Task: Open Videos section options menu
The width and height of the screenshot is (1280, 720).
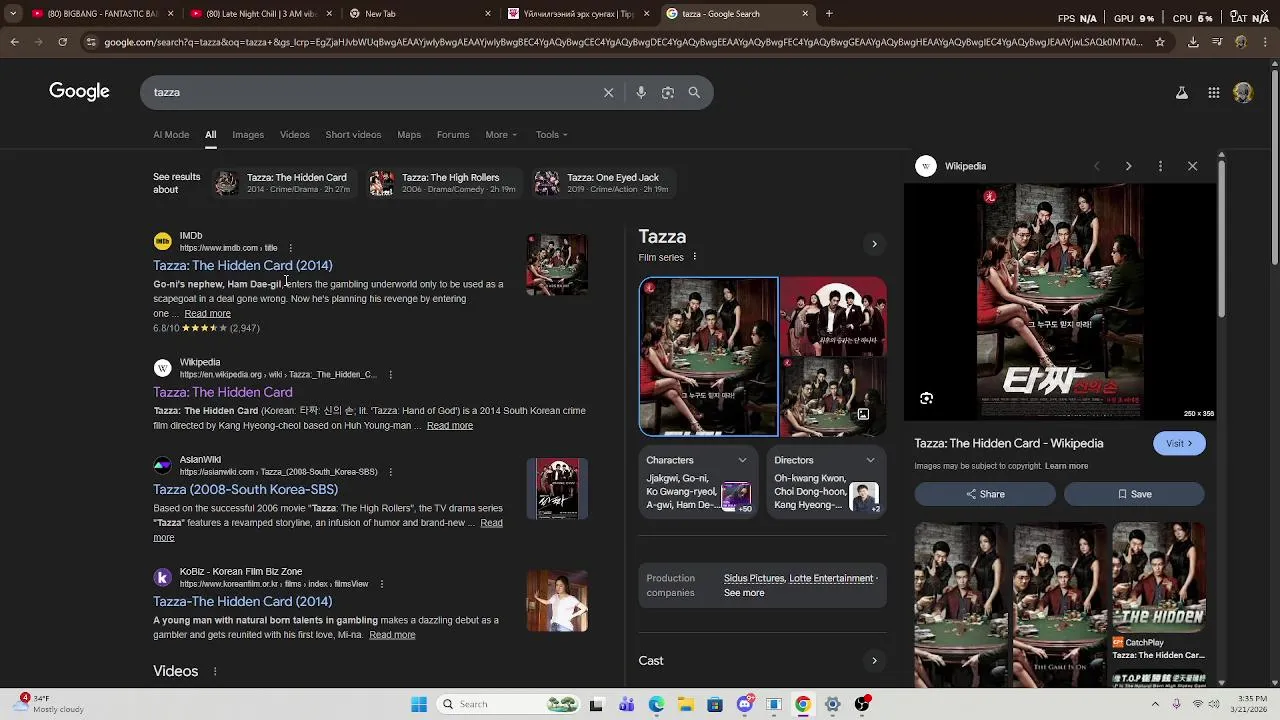Action: [x=214, y=671]
